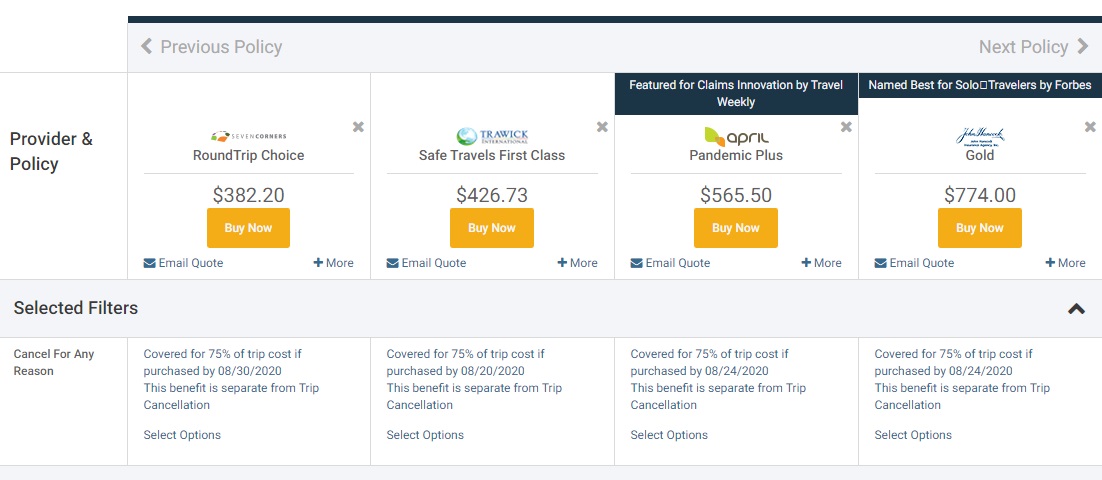This screenshot has width=1102, height=480.
Task: Expand More options under Gold policy
Action: coord(1065,263)
